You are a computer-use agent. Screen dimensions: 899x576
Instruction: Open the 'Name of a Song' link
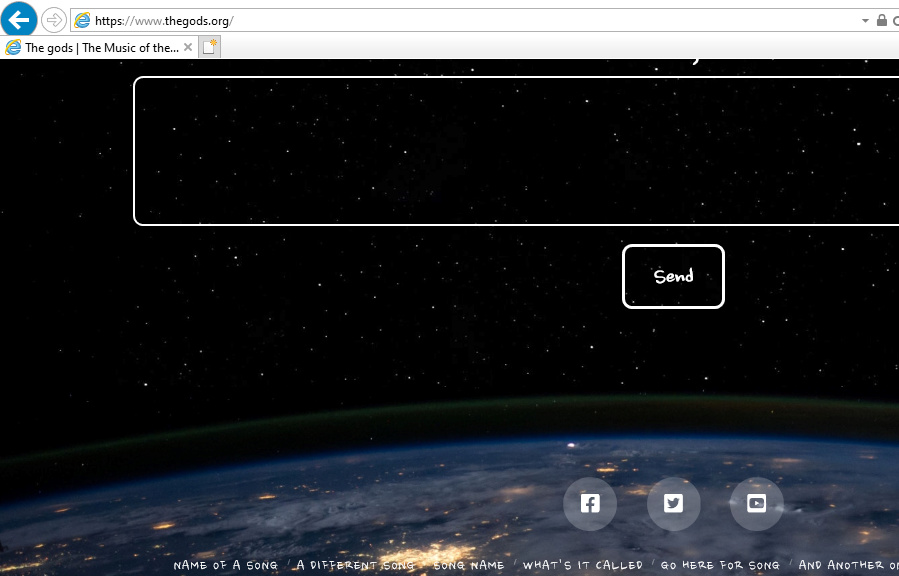pyautogui.click(x=225, y=565)
